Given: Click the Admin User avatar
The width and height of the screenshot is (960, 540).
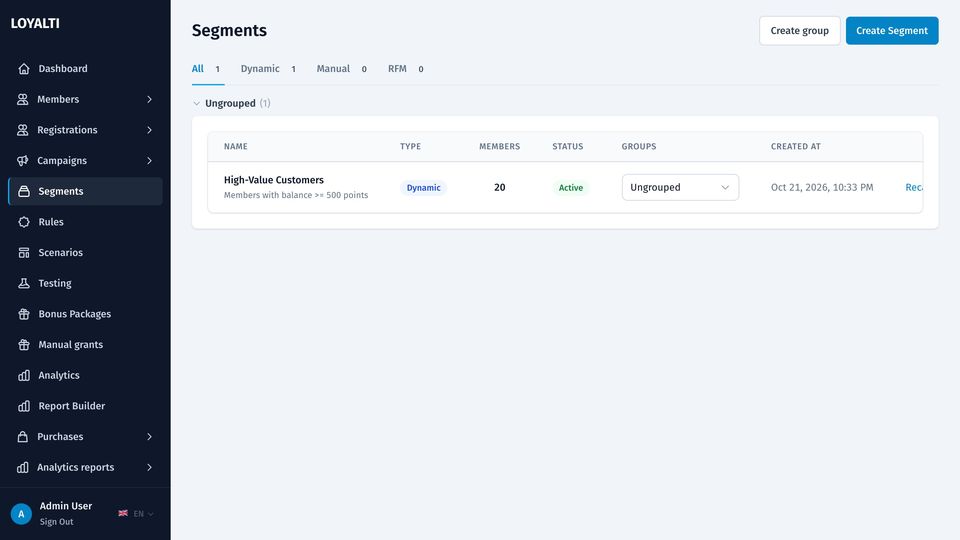Looking at the screenshot, I should click(21, 514).
